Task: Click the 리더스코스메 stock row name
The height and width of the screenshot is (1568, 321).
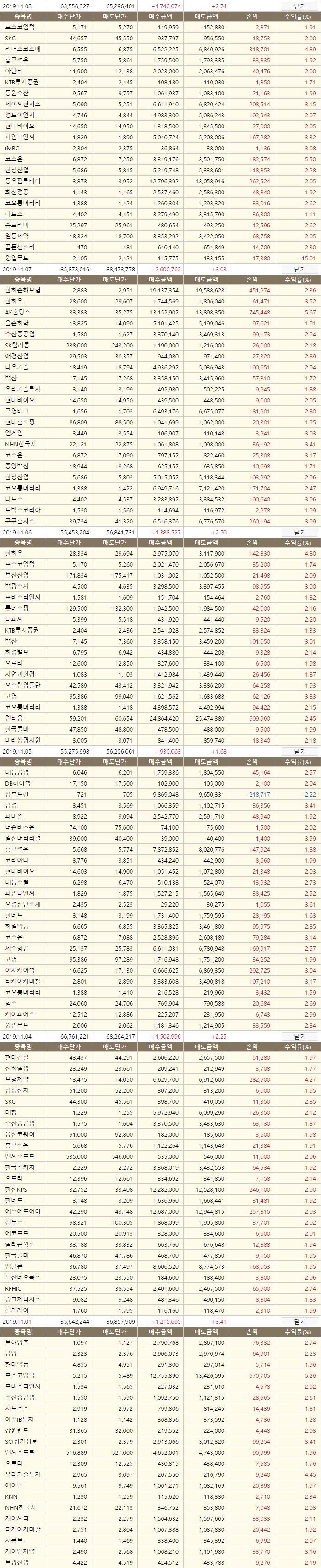Action: (x=23, y=50)
